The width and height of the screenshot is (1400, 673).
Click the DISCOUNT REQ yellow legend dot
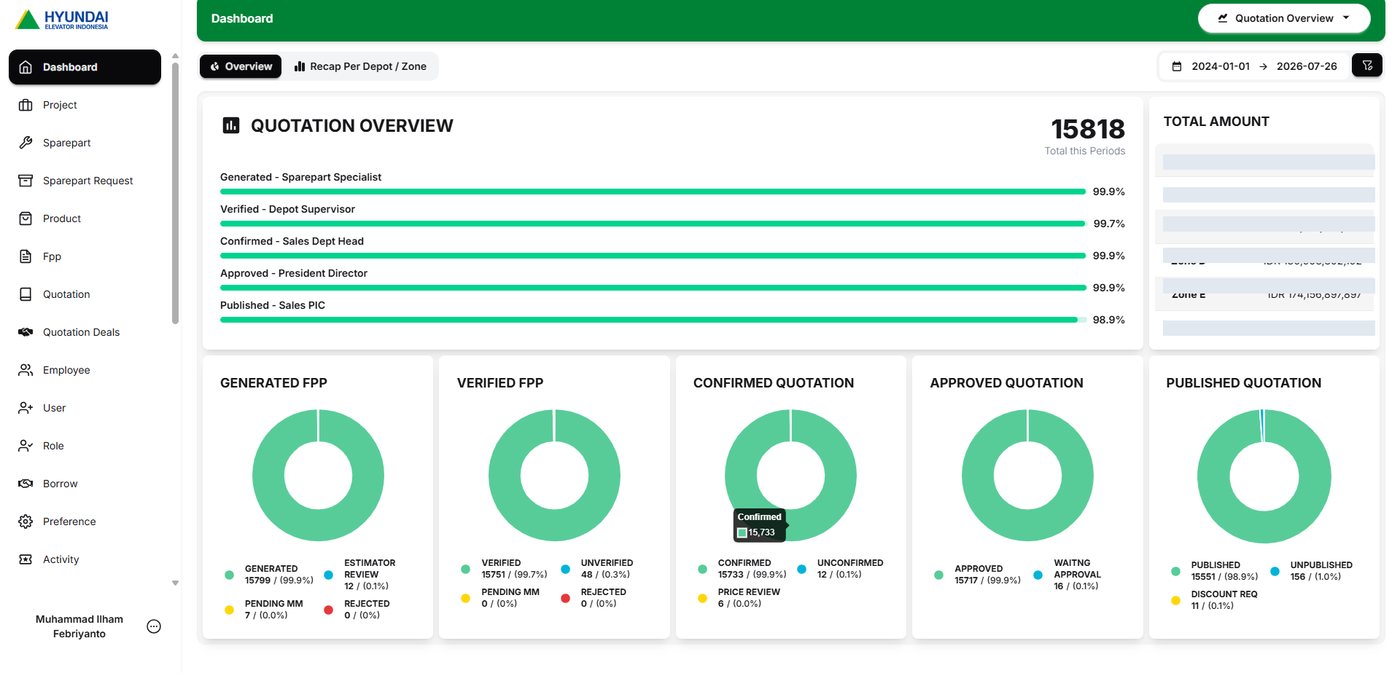click(1176, 600)
